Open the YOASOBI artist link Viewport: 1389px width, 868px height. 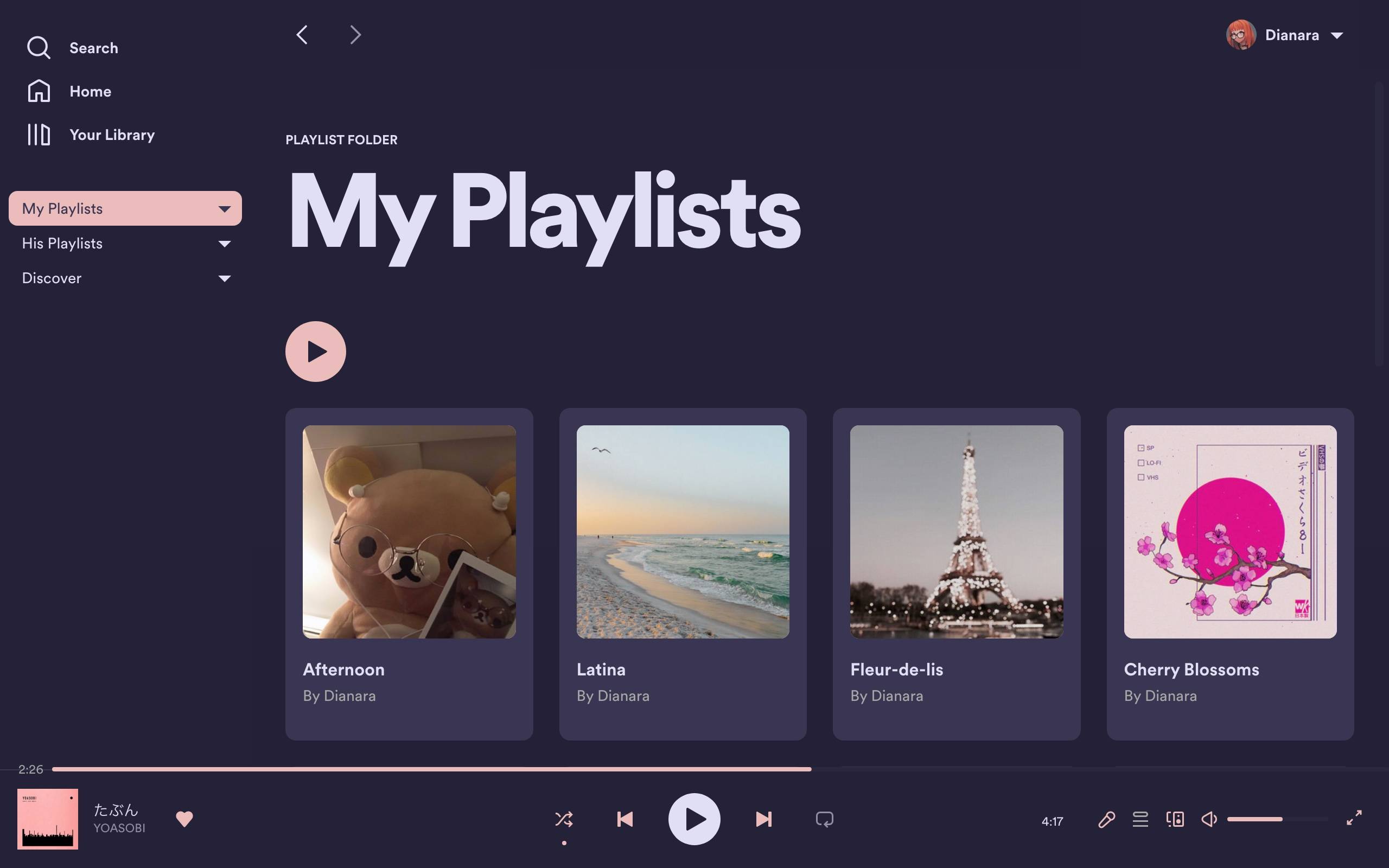pos(119,828)
